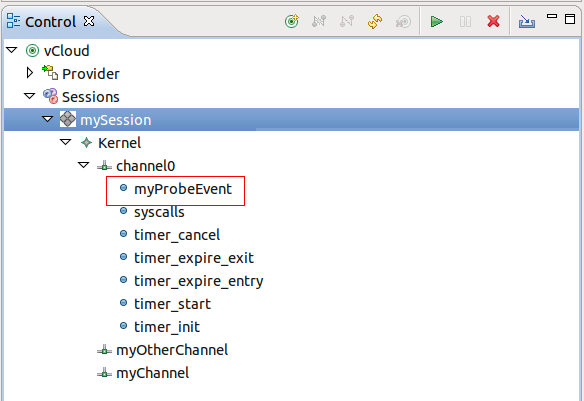Click the New Connection target icon
This screenshot has width=584, height=401.
292,21
